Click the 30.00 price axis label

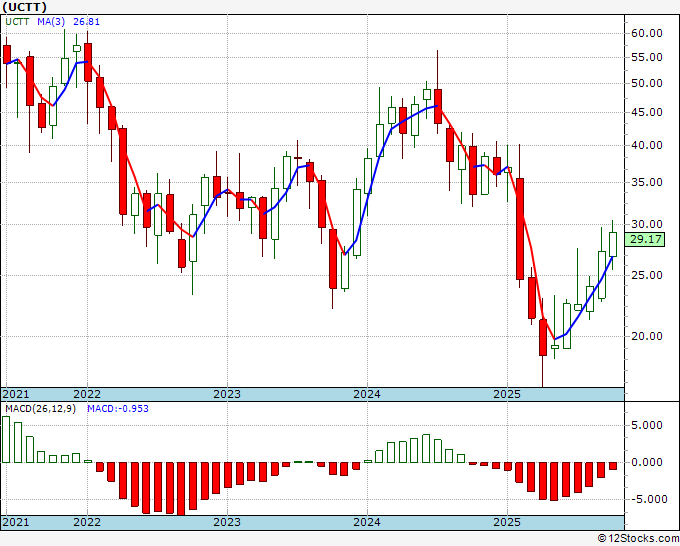coord(647,225)
